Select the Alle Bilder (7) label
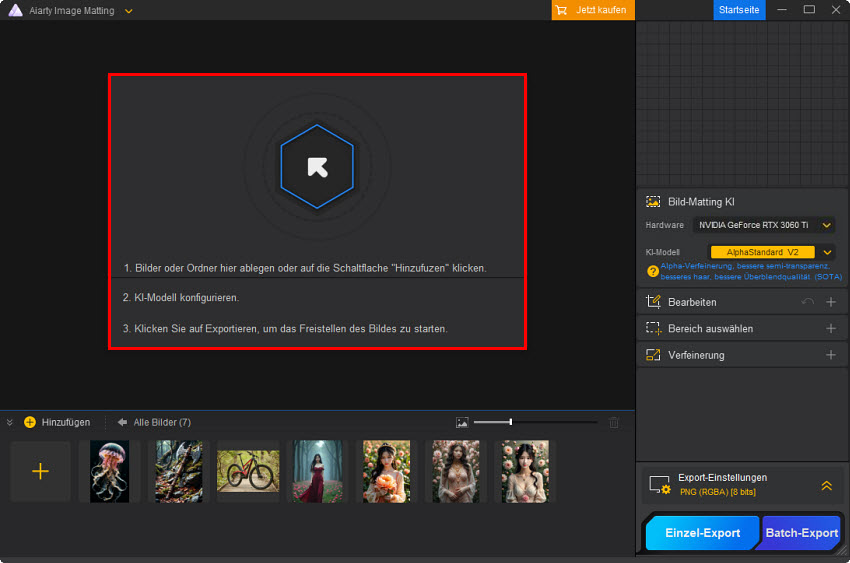The width and height of the screenshot is (850, 563). pos(162,422)
